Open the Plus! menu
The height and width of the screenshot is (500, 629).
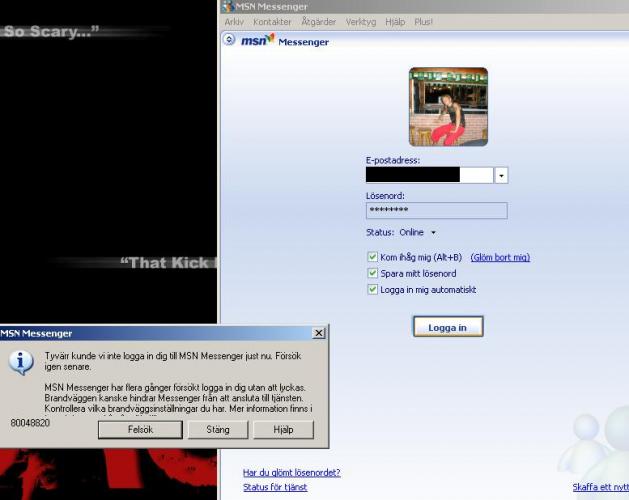click(x=423, y=22)
